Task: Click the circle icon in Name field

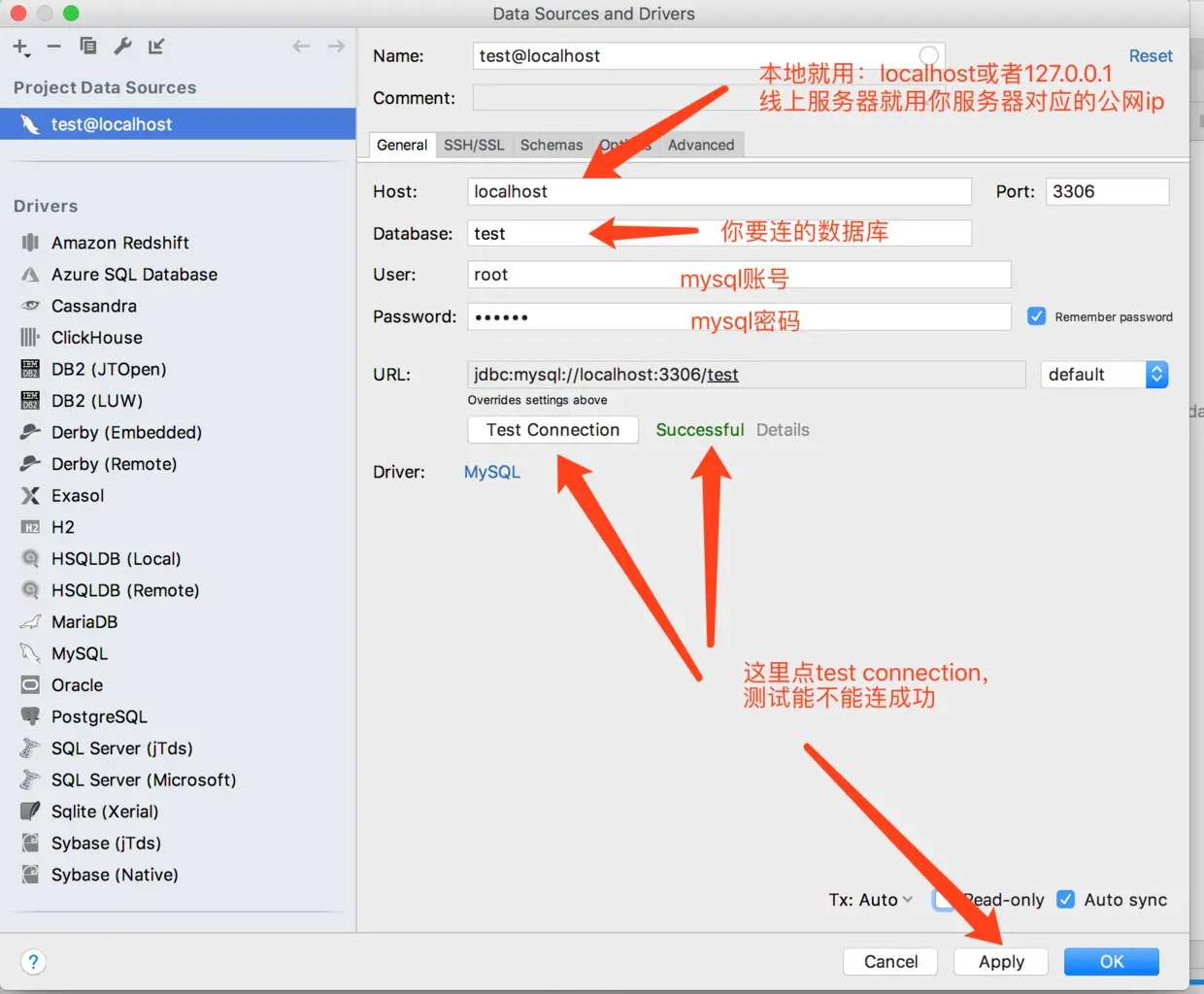Action: pos(928,55)
